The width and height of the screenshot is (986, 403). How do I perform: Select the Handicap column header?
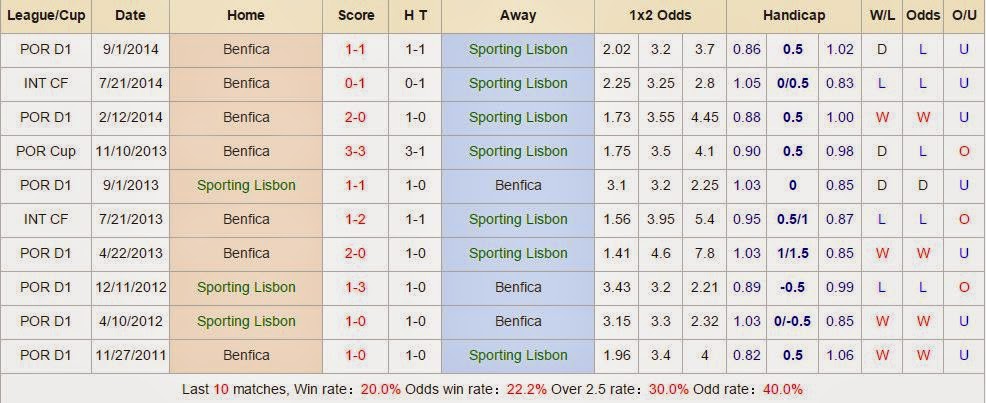[x=794, y=16]
